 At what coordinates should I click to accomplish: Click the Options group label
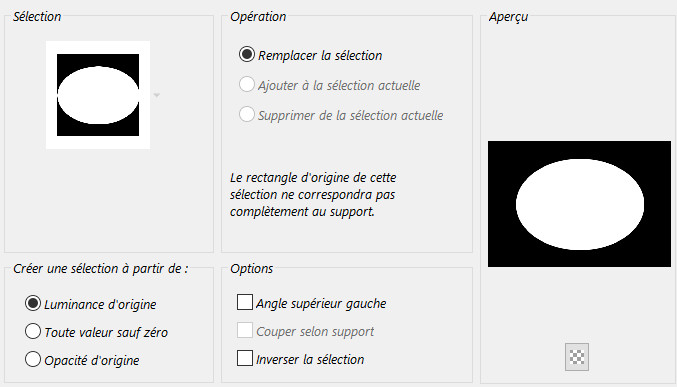click(251, 269)
